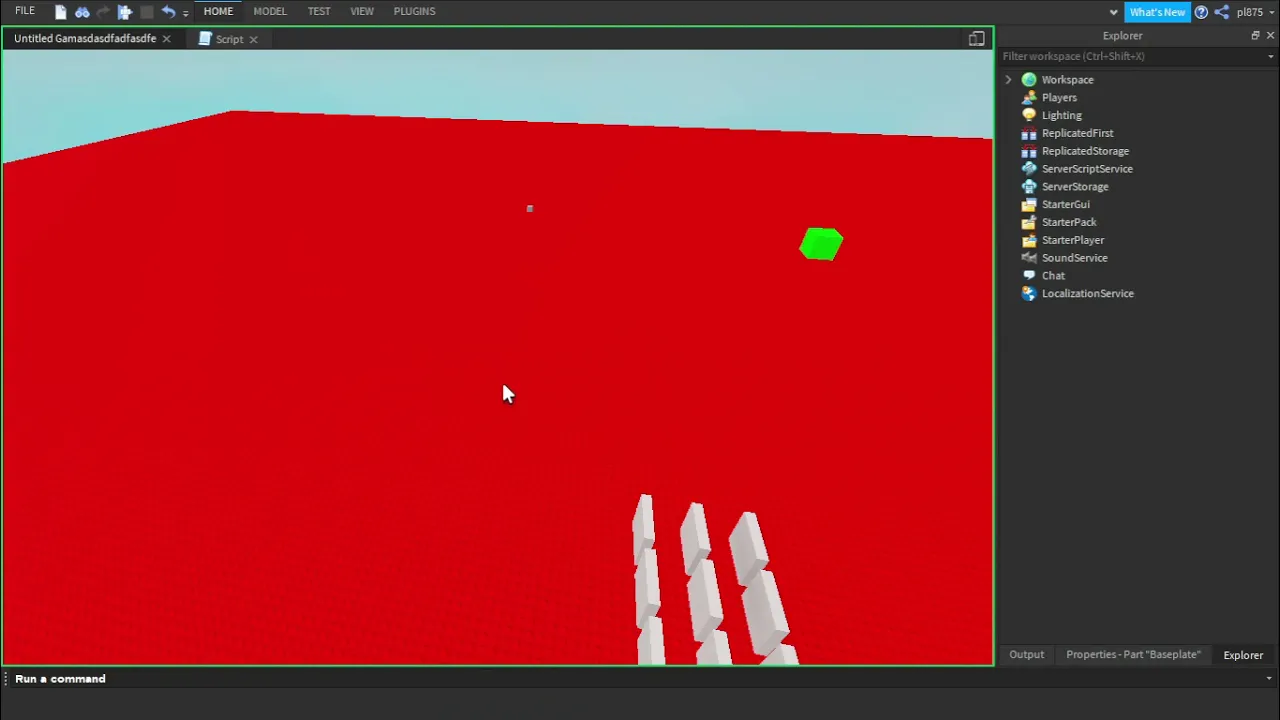Viewport: 1280px width, 720px height.
Task: Click the What's New button
Action: (x=1157, y=12)
